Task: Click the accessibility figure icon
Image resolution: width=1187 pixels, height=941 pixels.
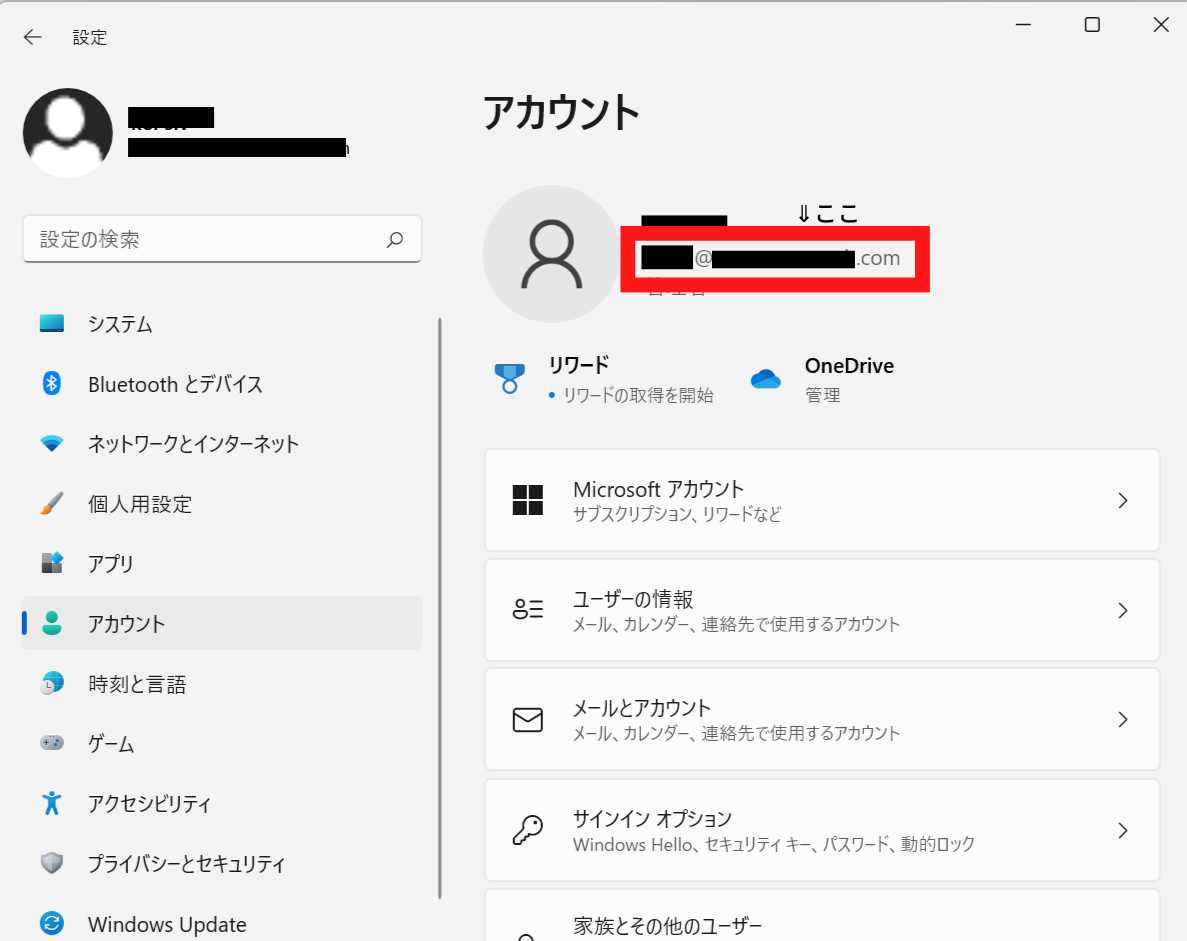Action: pyautogui.click(x=52, y=803)
